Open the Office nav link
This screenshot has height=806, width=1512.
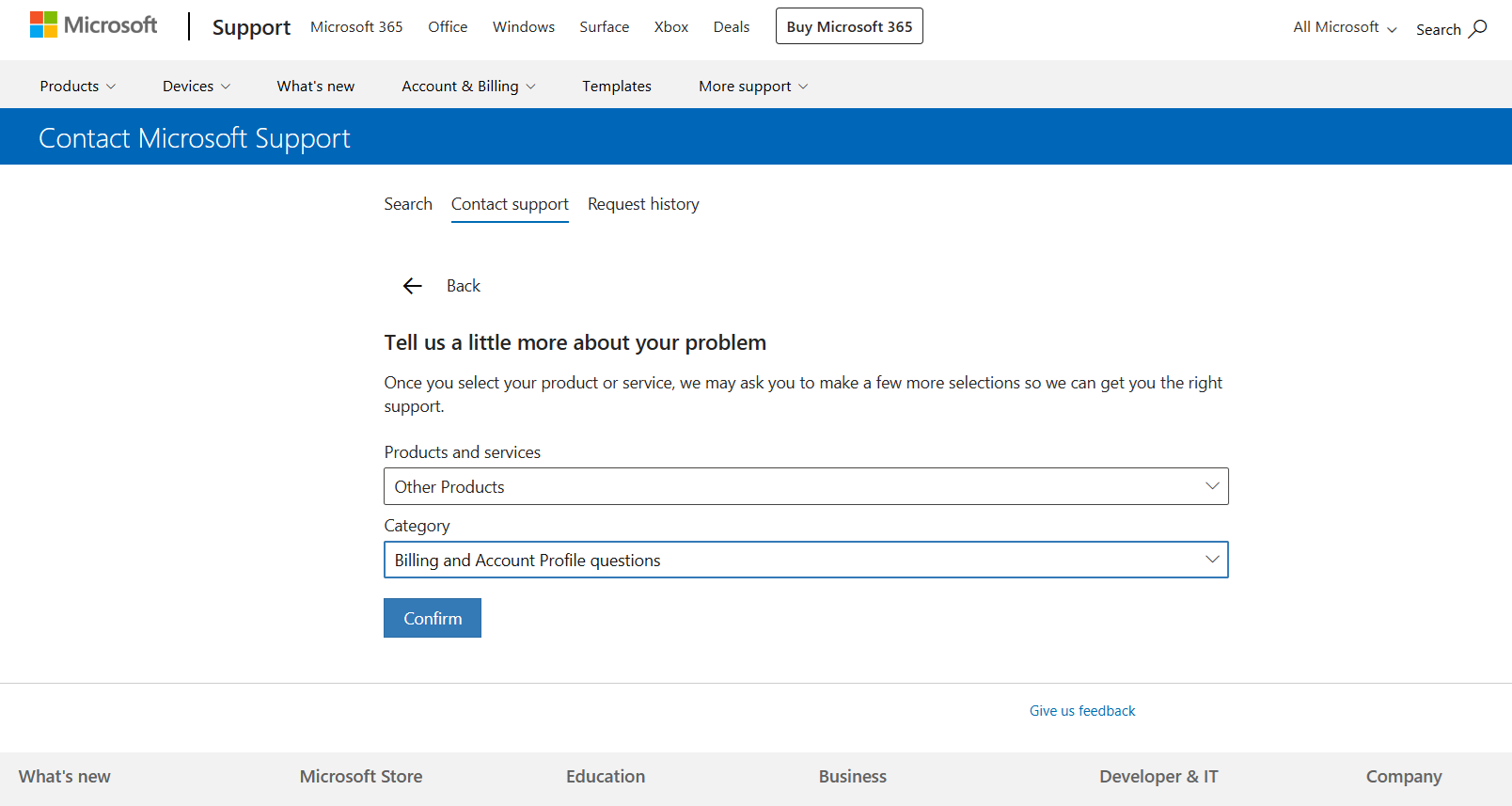tap(448, 26)
